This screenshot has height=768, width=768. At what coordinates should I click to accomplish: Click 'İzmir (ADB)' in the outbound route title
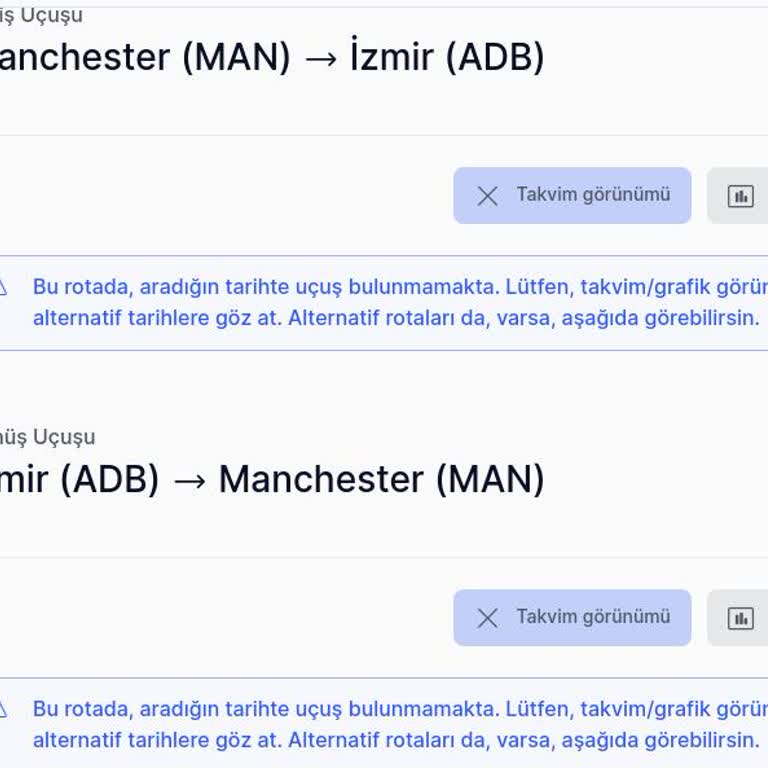447,58
